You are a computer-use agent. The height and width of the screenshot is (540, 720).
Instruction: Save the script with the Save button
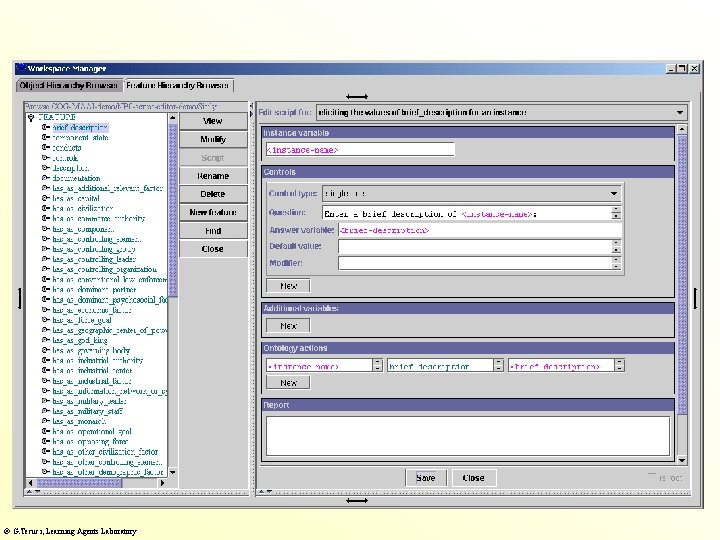426,478
